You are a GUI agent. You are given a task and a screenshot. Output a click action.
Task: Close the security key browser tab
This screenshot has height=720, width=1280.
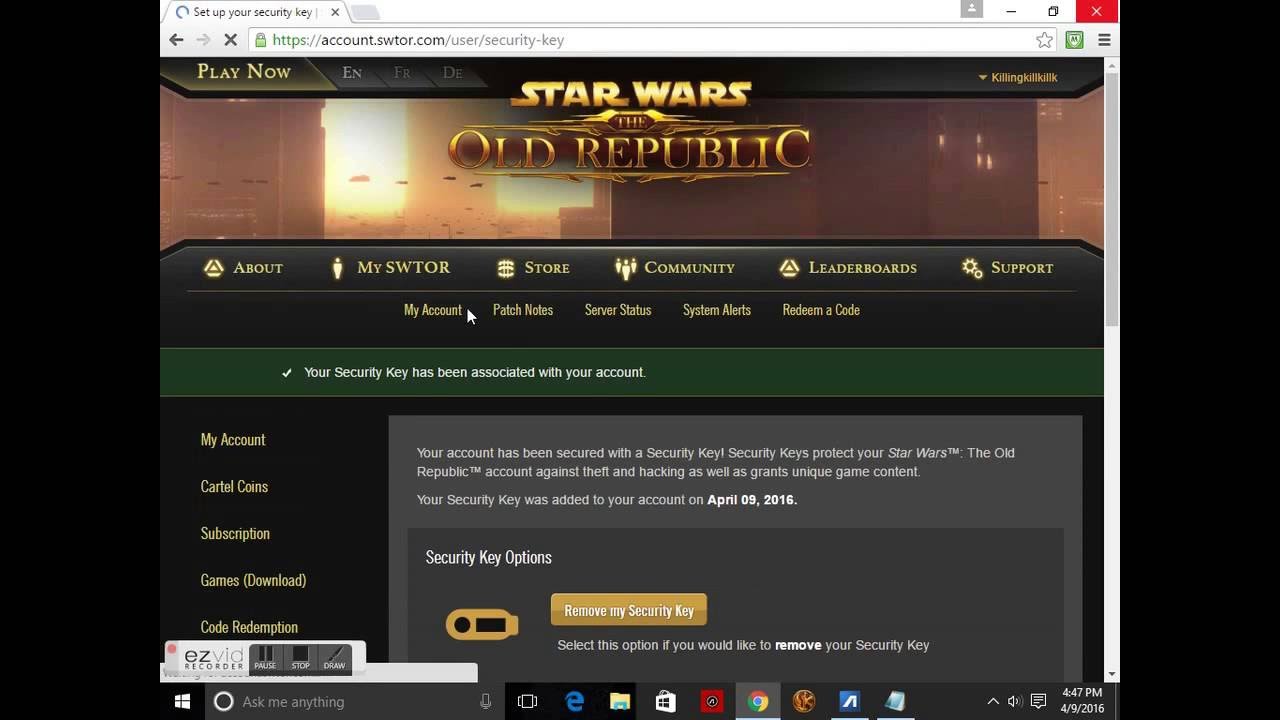pos(335,12)
